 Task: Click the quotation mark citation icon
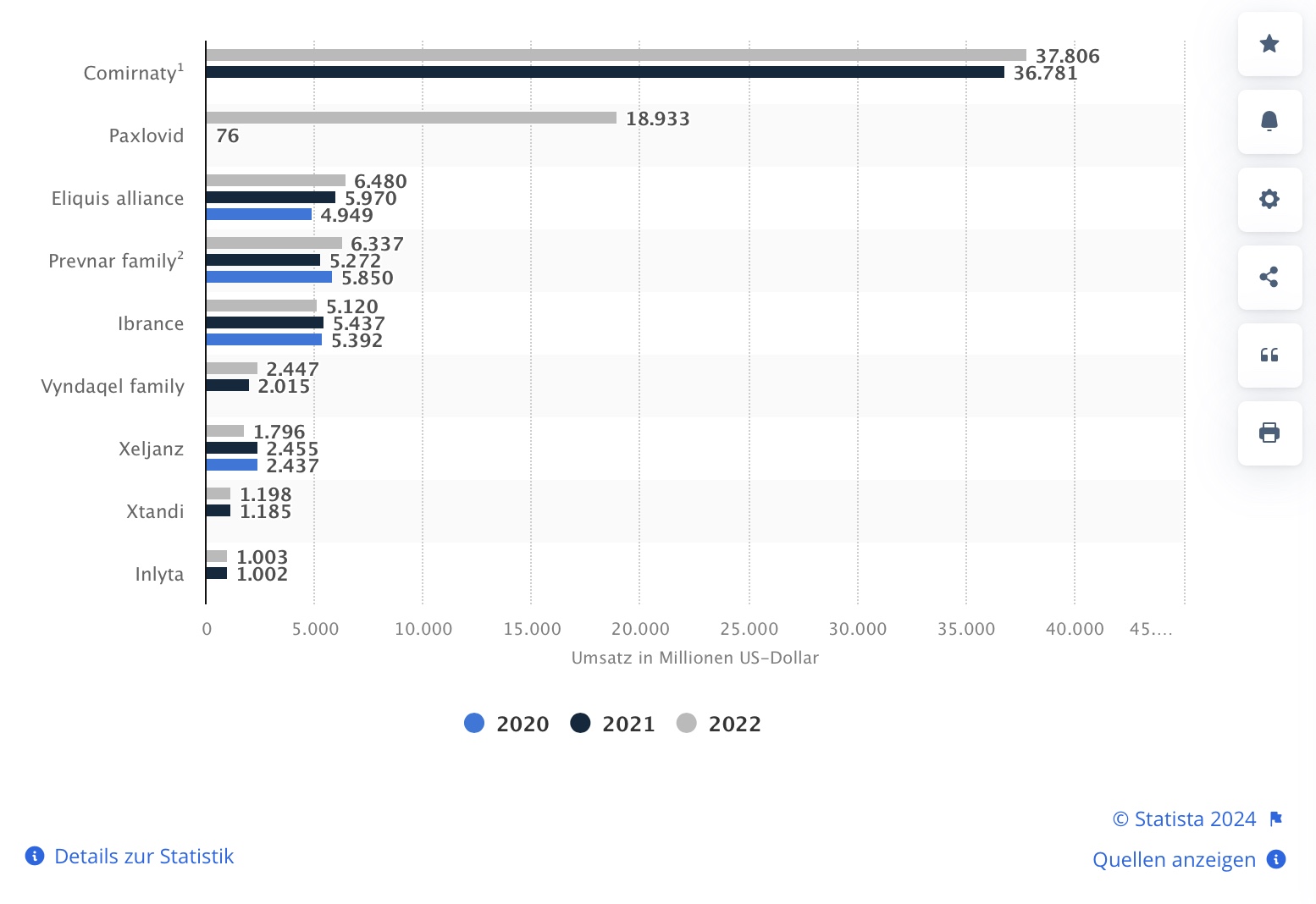(x=1269, y=356)
